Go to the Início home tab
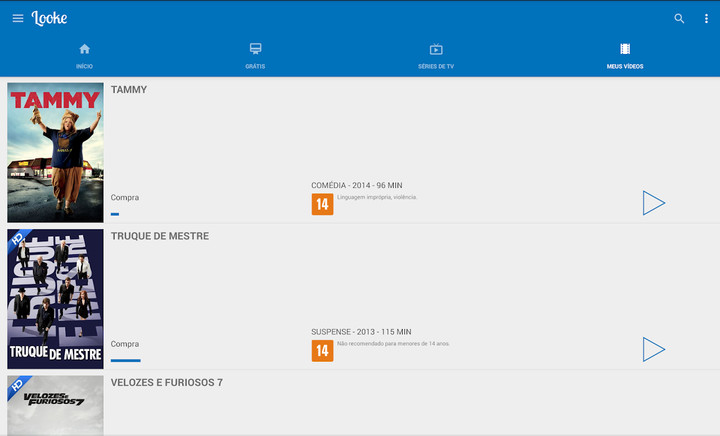The width and height of the screenshot is (720, 436). pyautogui.click(x=84, y=55)
